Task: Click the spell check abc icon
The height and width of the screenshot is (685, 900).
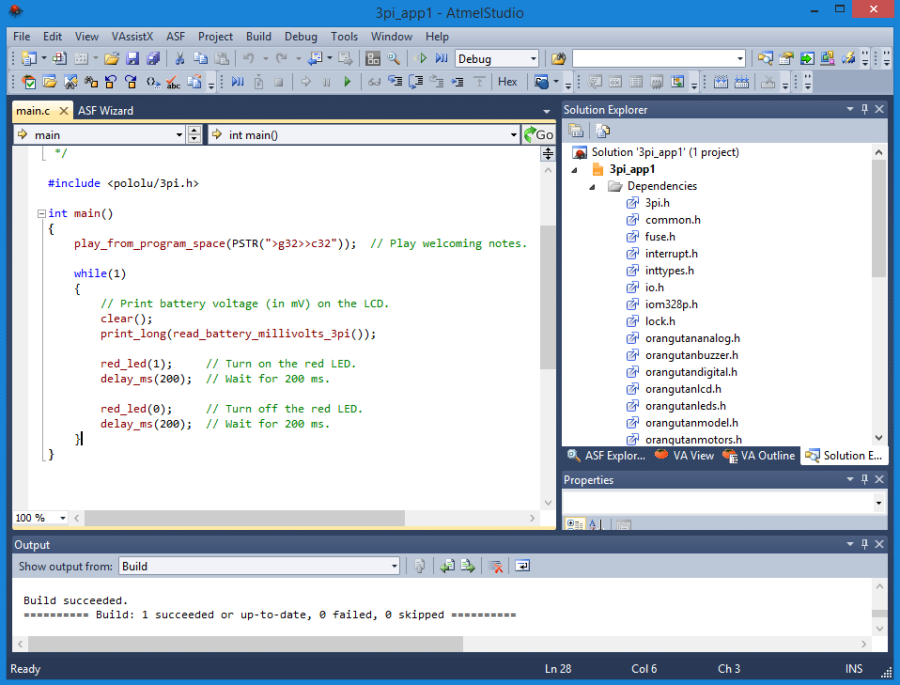Action: point(172,82)
